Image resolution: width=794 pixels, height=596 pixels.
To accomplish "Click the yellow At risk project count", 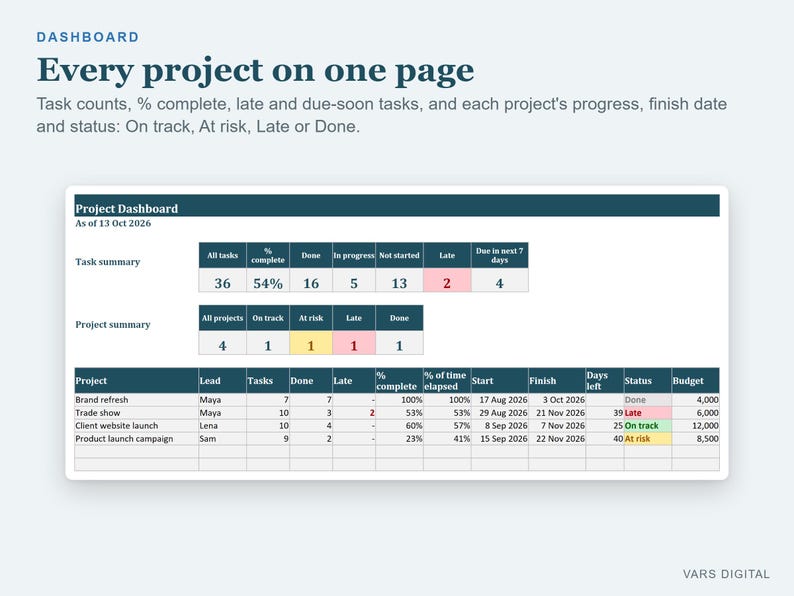I will coord(311,343).
